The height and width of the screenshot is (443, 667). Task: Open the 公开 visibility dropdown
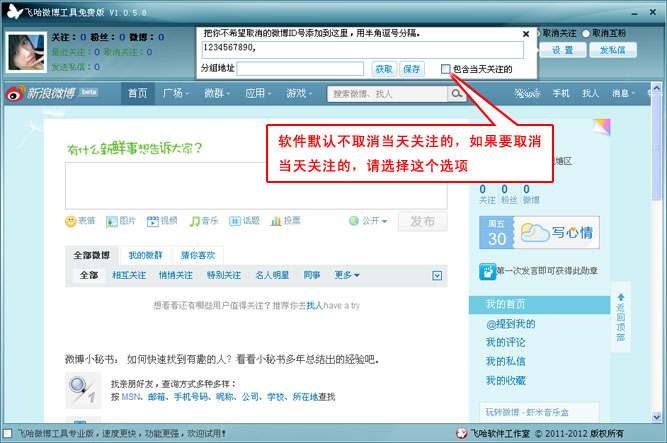pos(368,221)
